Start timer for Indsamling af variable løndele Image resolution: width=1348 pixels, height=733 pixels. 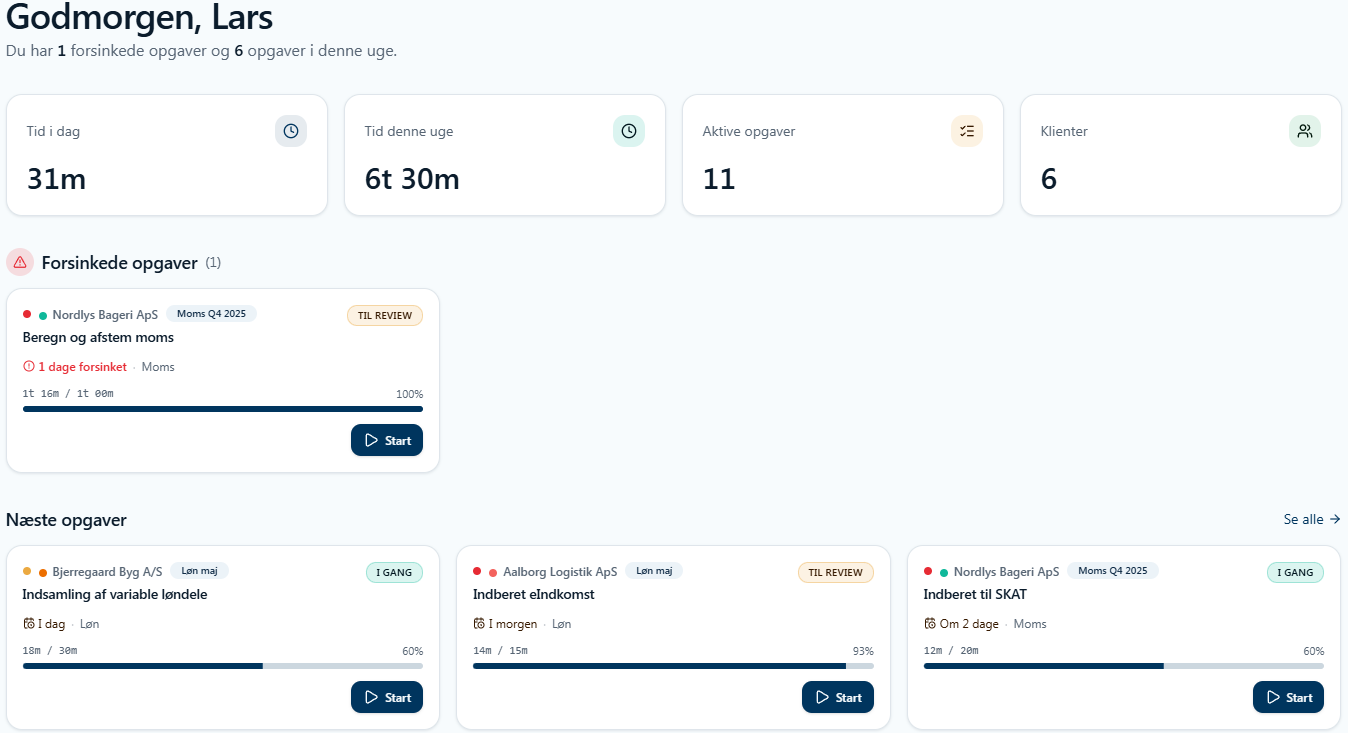pyautogui.click(x=387, y=697)
